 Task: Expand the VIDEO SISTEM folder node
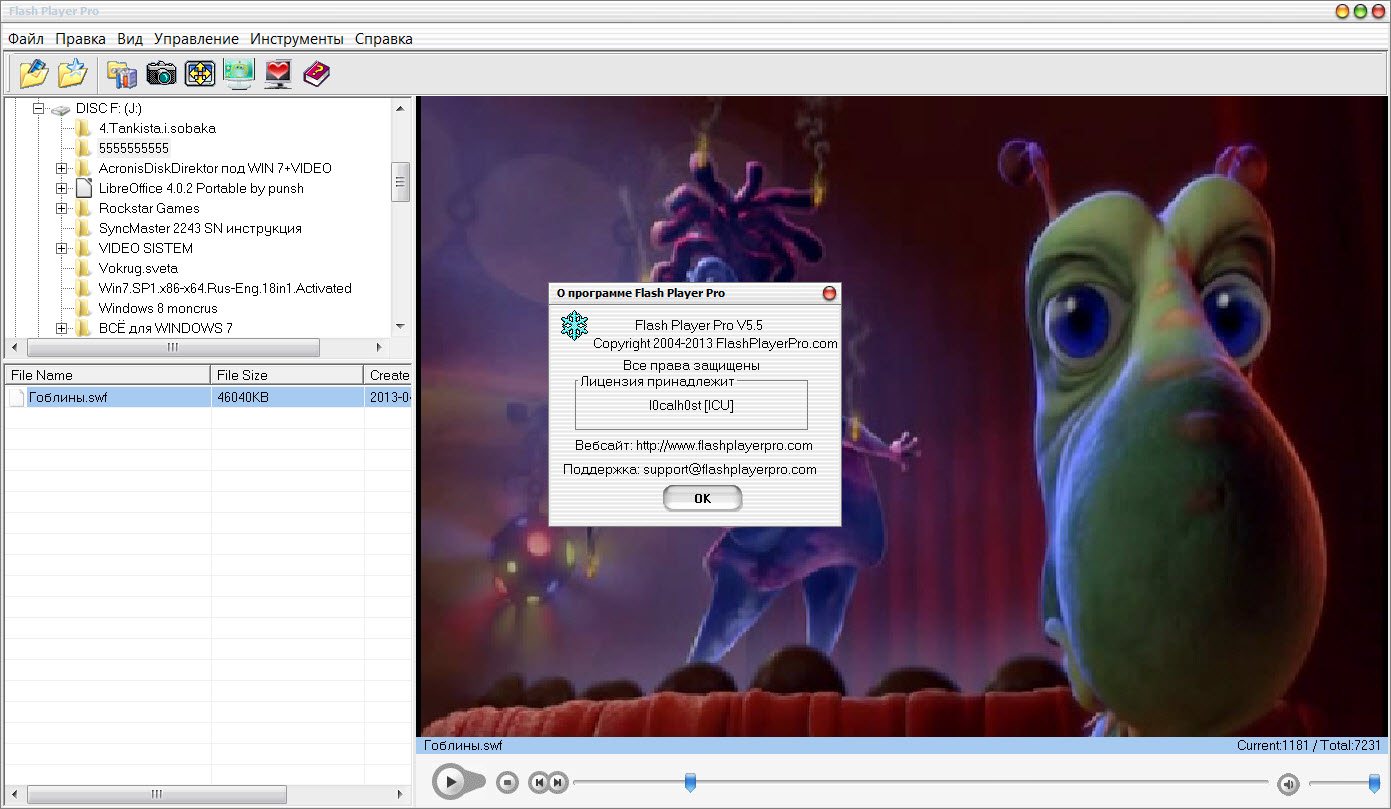point(62,248)
